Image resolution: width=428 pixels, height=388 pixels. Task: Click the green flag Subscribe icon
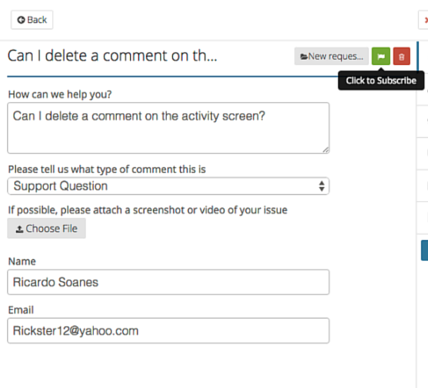381,56
